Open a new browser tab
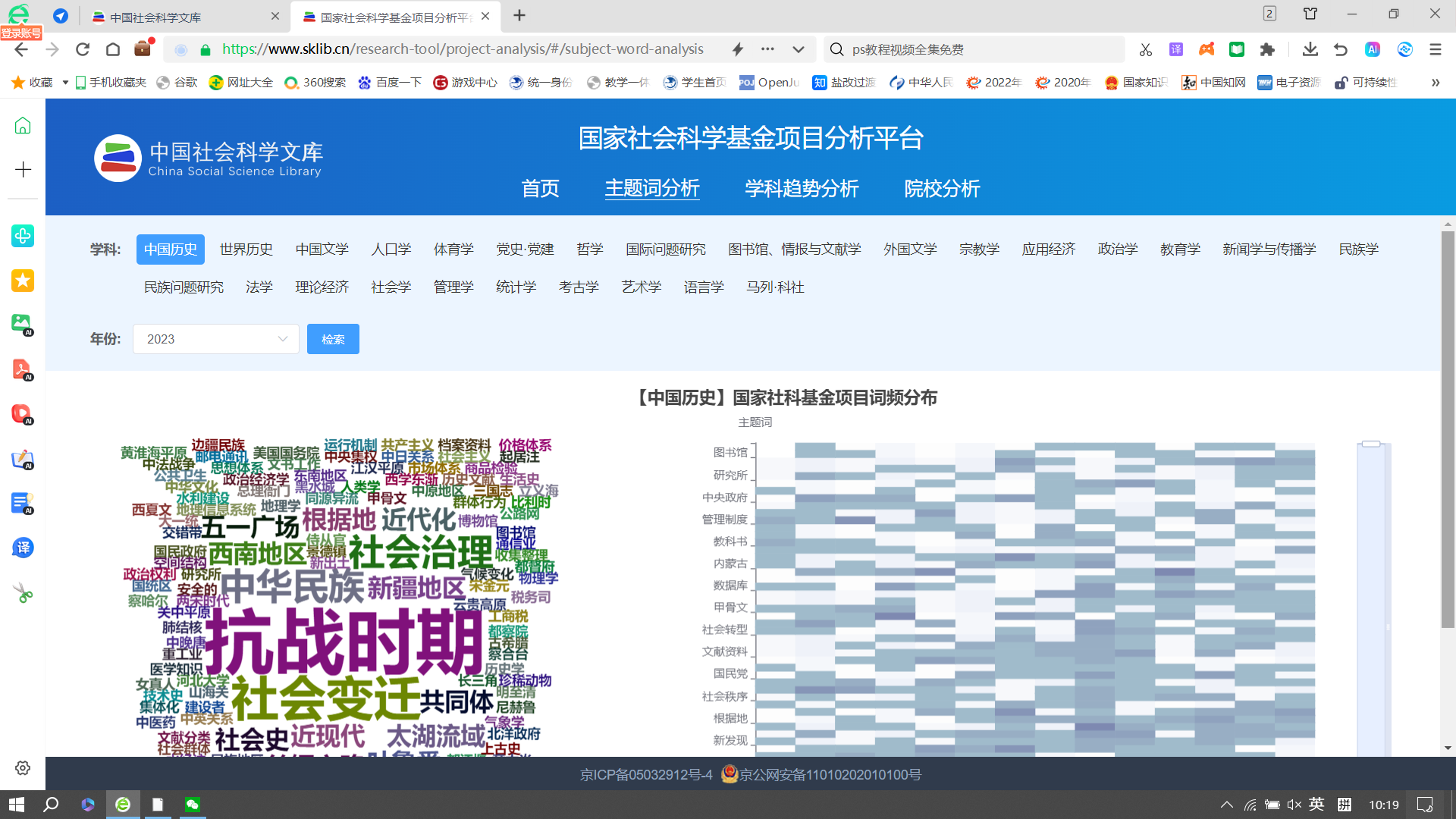1456x819 pixels. tap(519, 15)
